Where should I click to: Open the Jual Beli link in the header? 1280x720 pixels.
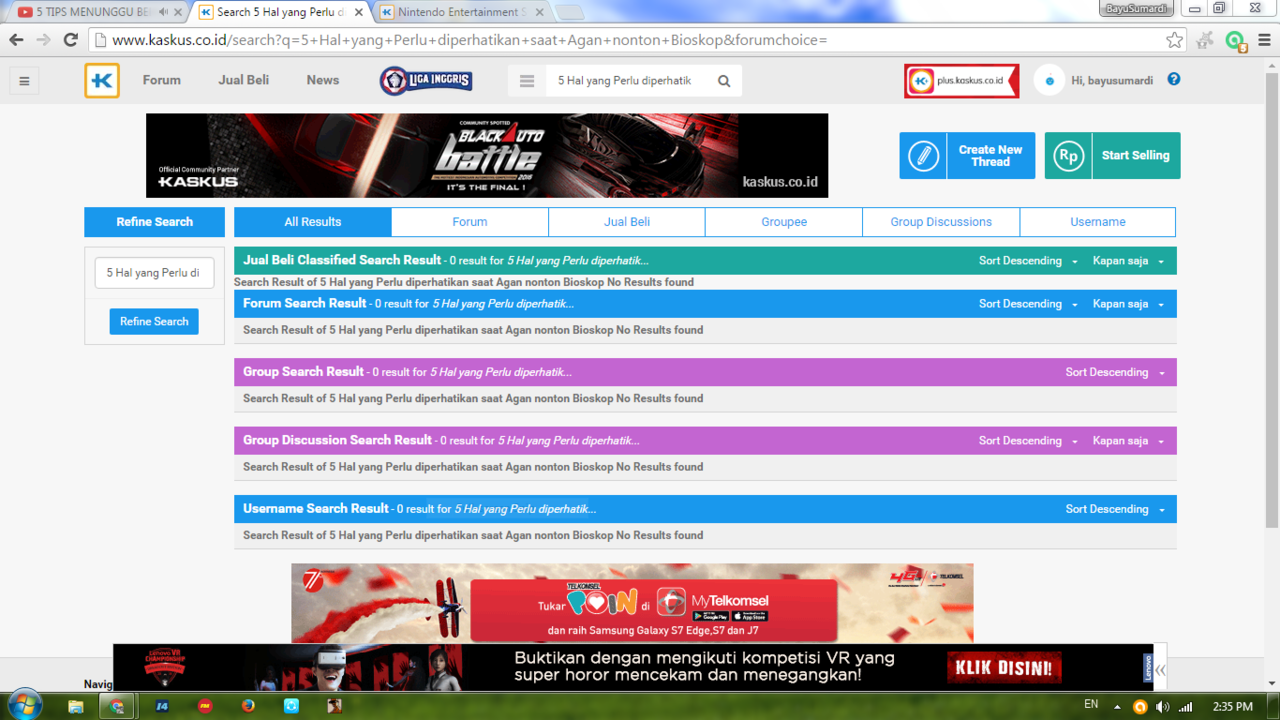[244, 80]
